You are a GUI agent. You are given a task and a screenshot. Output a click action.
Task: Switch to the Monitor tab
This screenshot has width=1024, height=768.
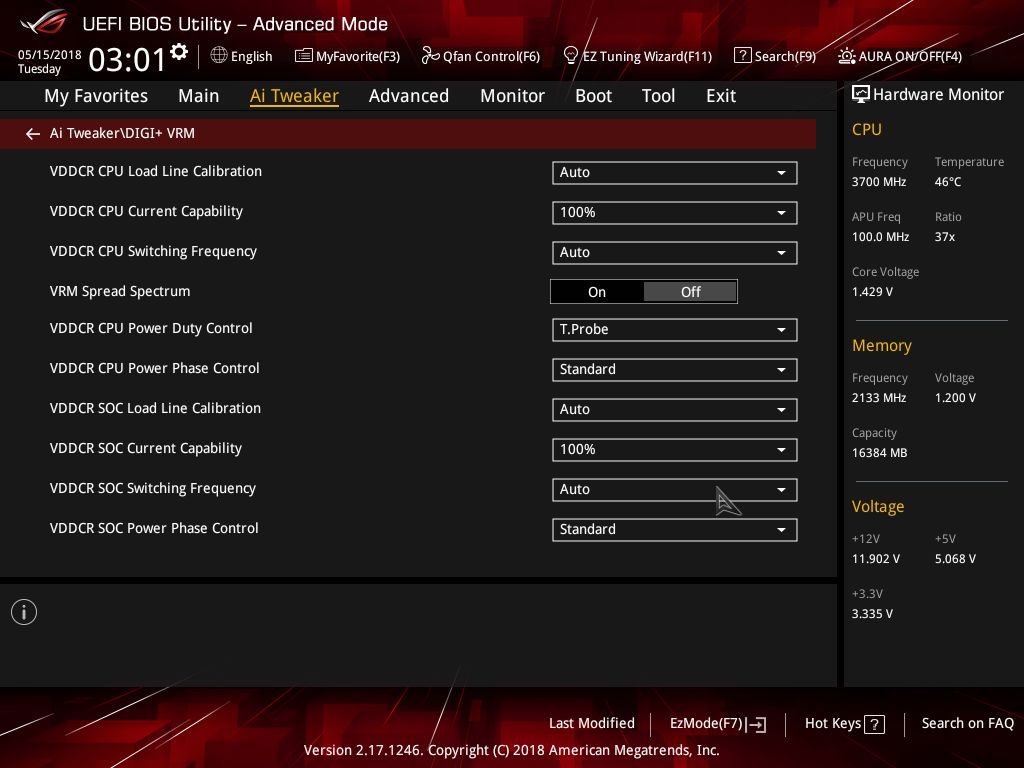click(x=512, y=96)
